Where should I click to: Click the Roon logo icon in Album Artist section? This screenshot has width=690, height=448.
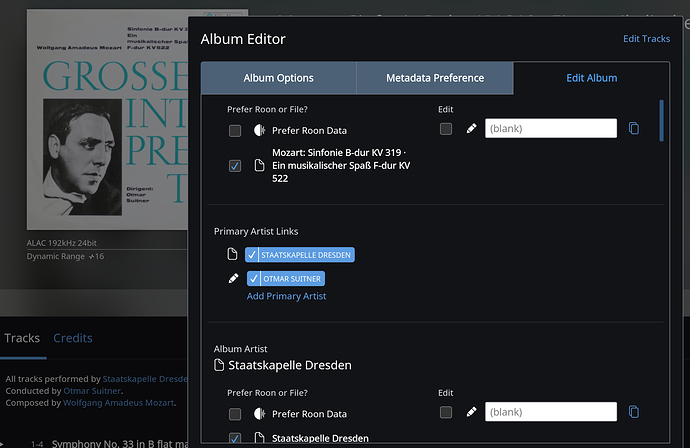point(260,414)
